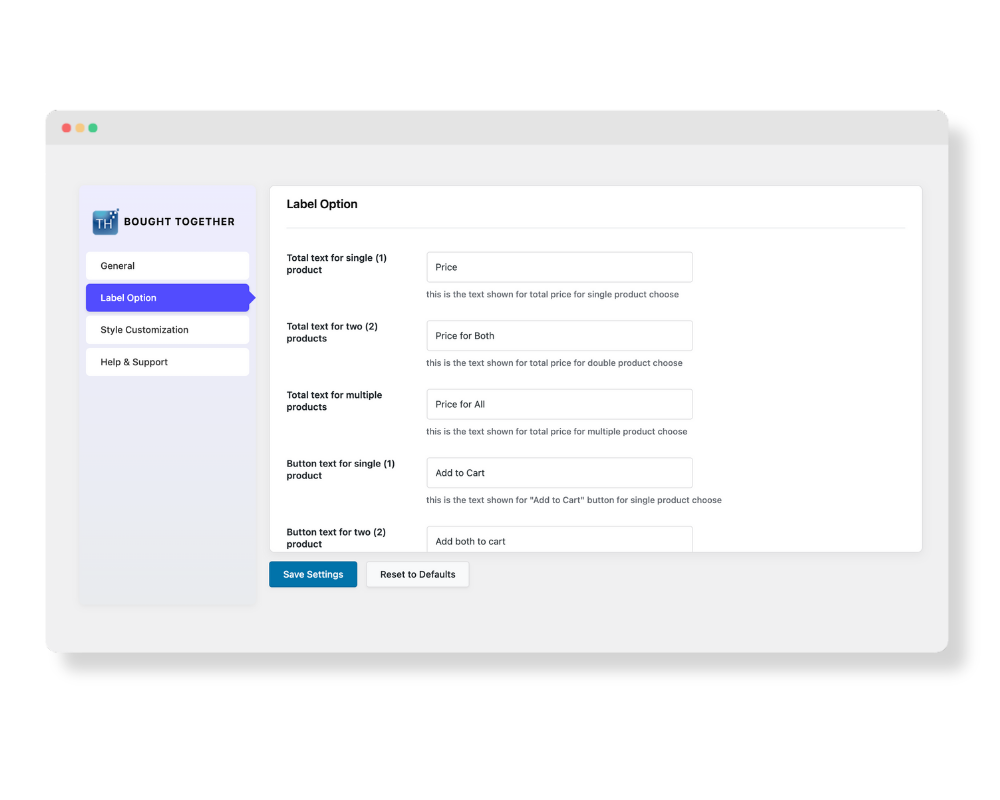Focus the field containing "Price"
This screenshot has width=1000, height=800.
(x=559, y=267)
